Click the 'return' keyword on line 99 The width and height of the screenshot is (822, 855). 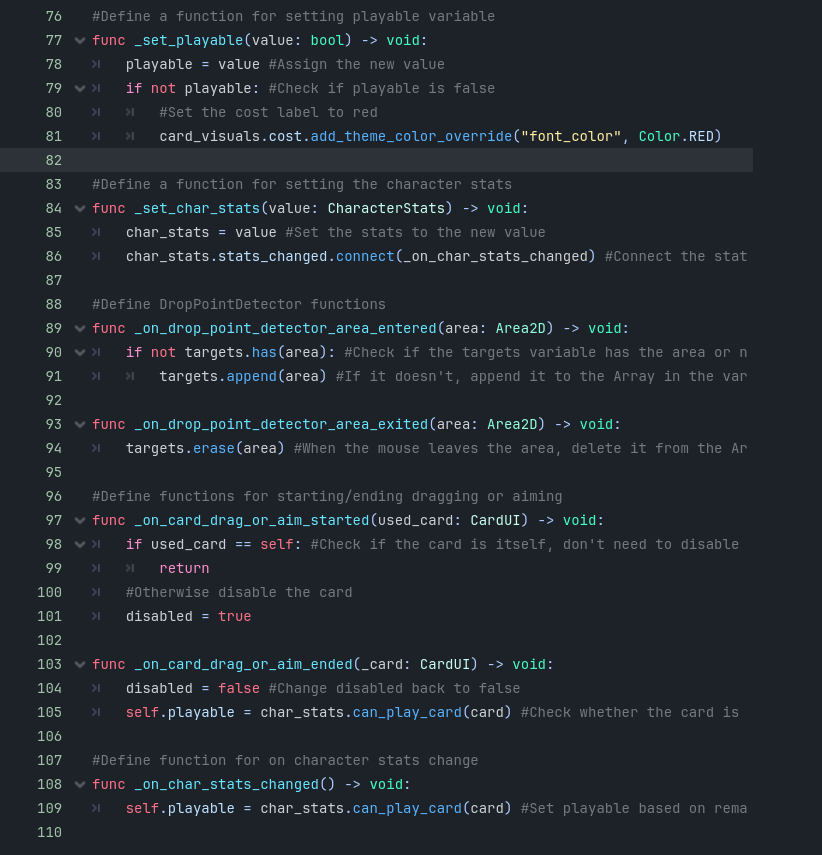click(x=184, y=568)
